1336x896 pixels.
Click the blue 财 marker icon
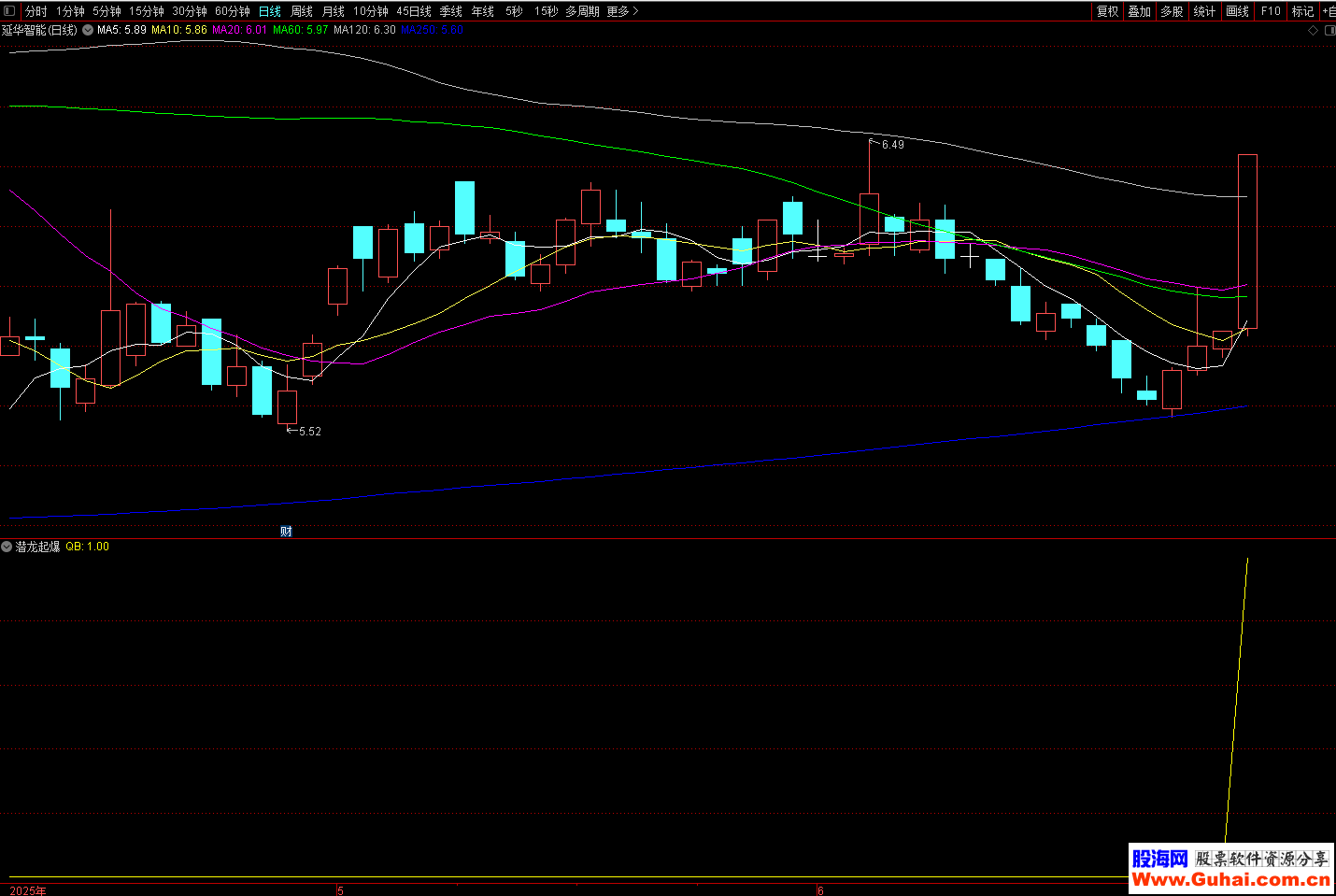(287, 531)
